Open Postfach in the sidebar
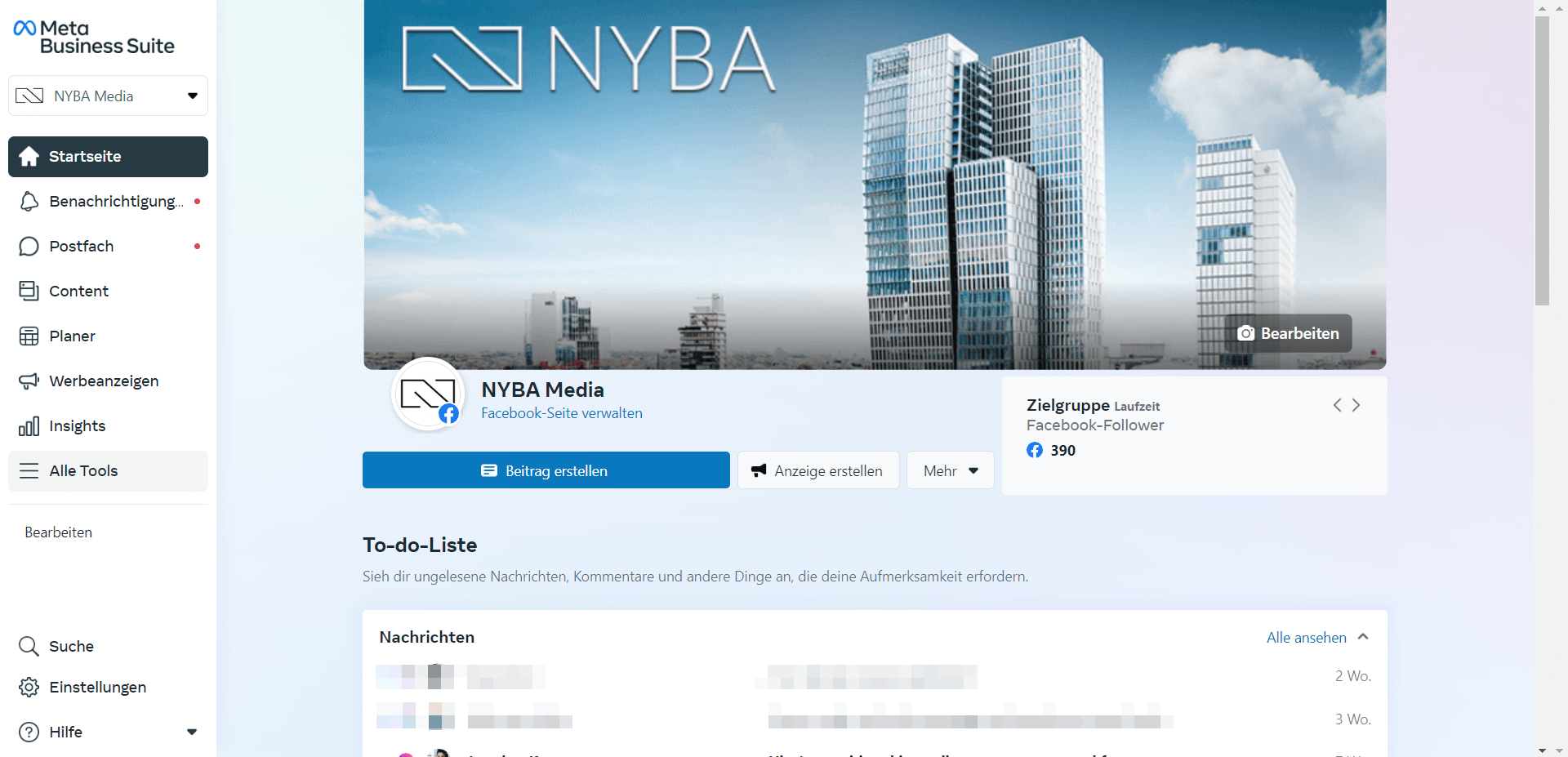 (x=108, y=247)
